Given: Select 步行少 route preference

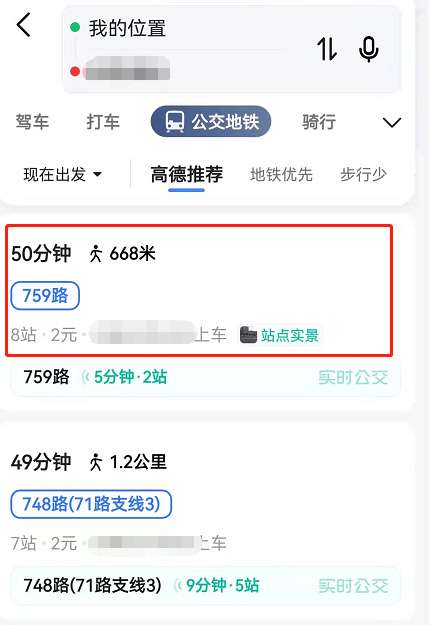Looking at the screenshot, I should tap(363, 175).
